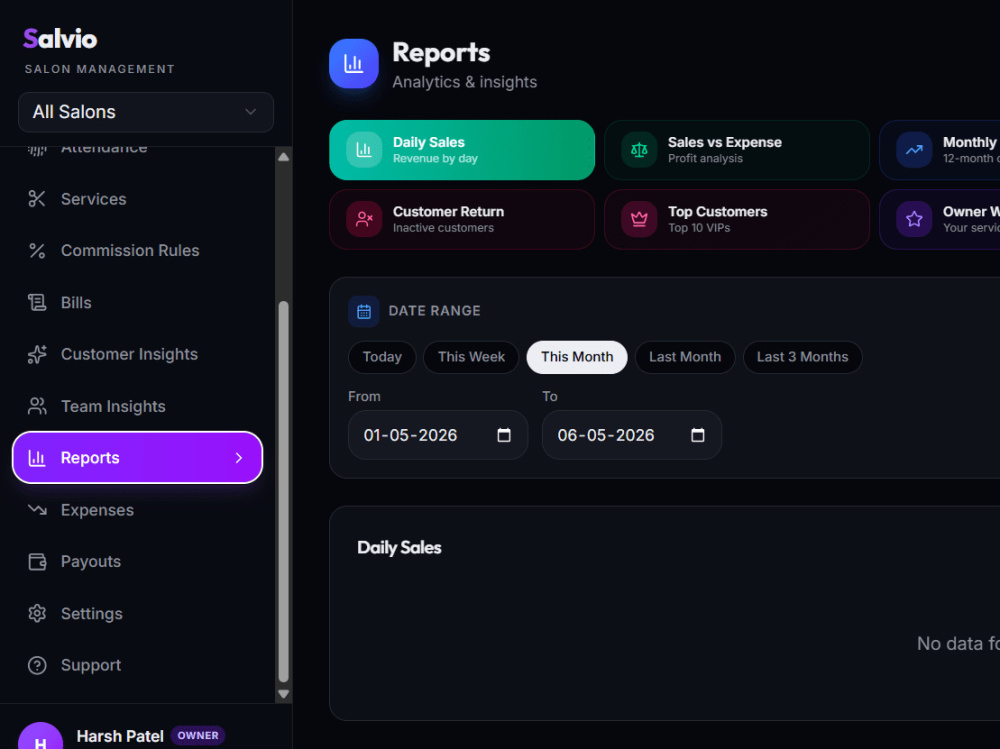Click the sidebar scrollbar thumb
The image size is (1000, 749).
coord(284,492)
